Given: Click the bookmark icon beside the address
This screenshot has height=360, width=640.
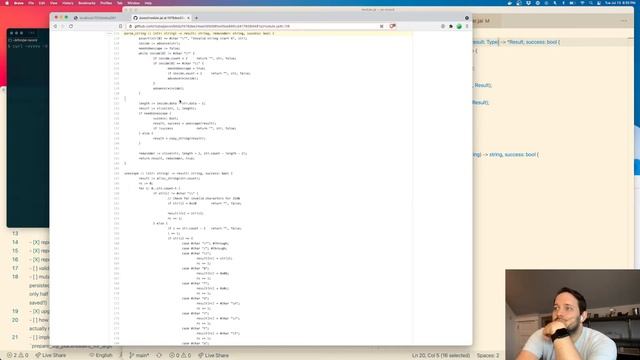Looking at the screenshot, I should tap(120, 26).
